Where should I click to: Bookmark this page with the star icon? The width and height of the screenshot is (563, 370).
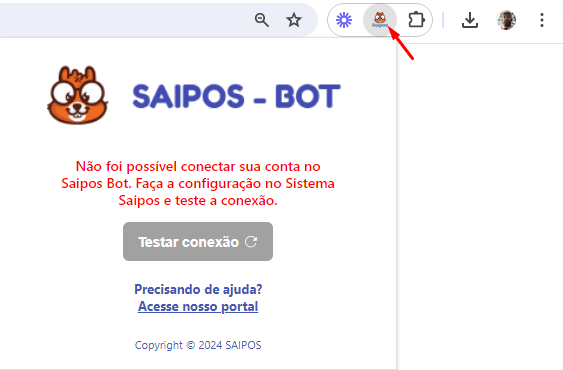[x=294, y=20]
